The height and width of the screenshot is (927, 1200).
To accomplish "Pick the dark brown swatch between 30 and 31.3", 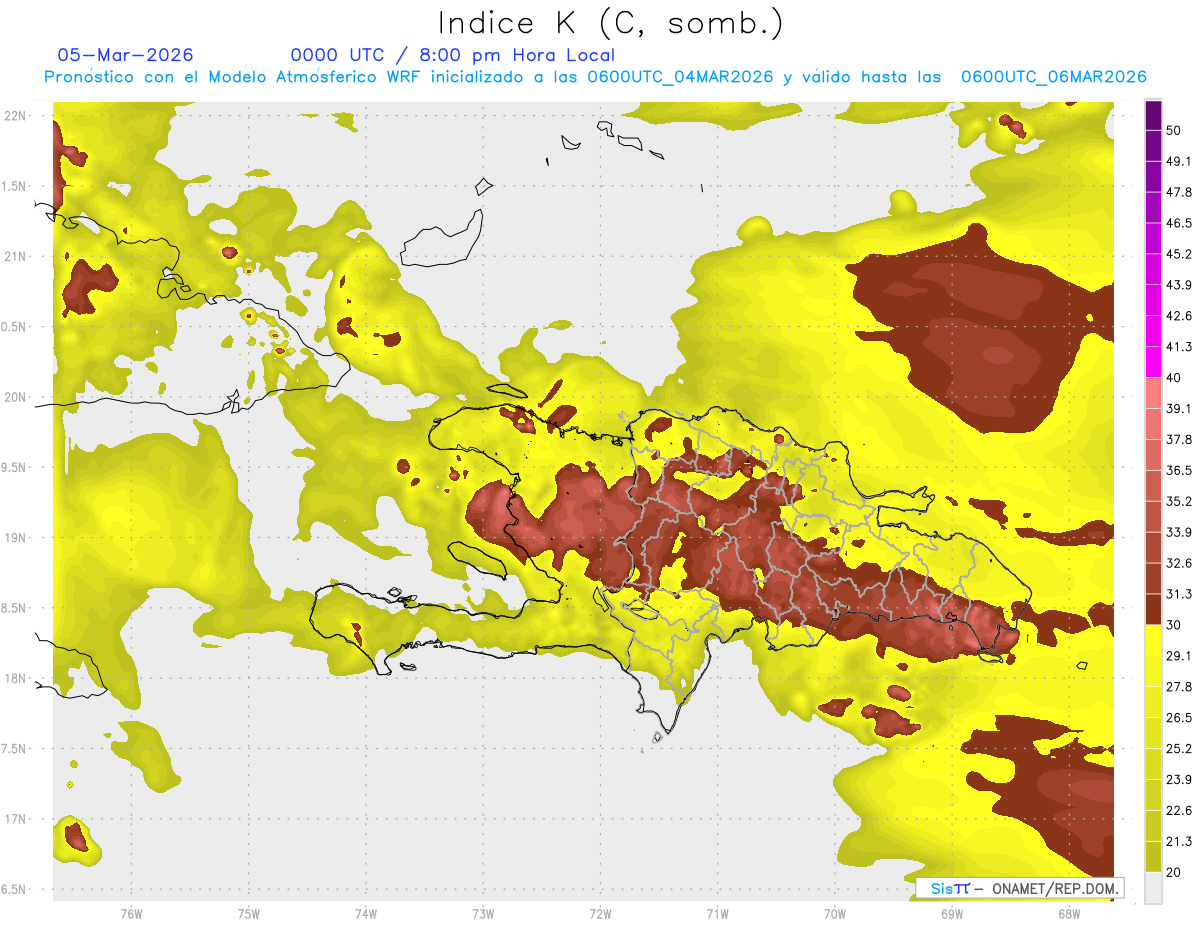I will click(x=1153, y=609).
